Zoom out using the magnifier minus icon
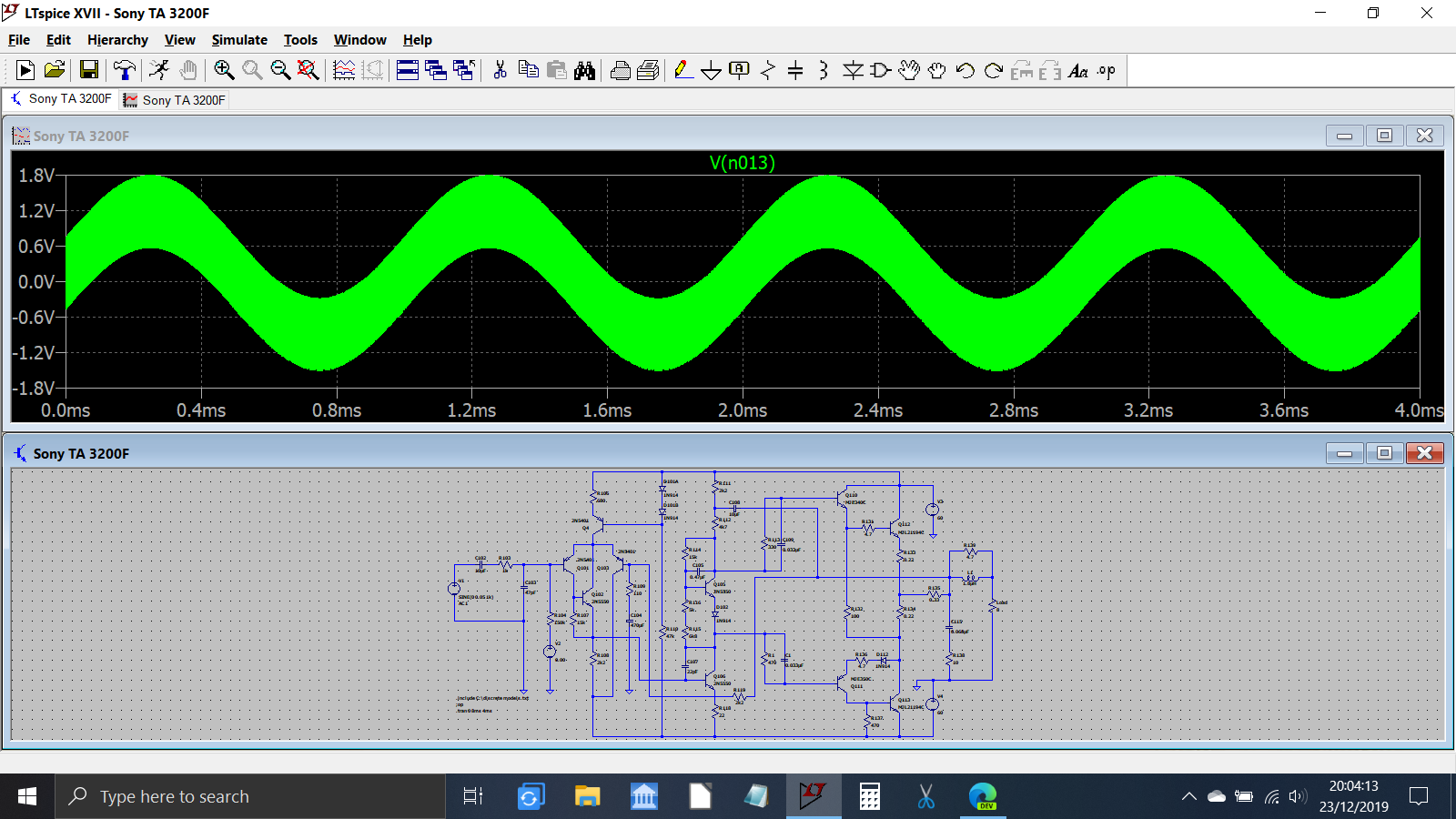 [x=280, y=70]
